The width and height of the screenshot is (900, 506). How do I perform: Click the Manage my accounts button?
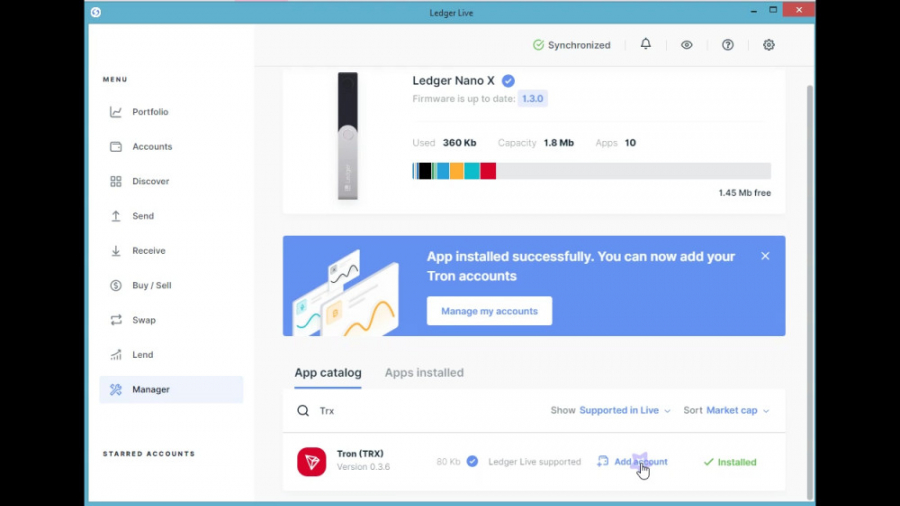(x=489, y=311)
